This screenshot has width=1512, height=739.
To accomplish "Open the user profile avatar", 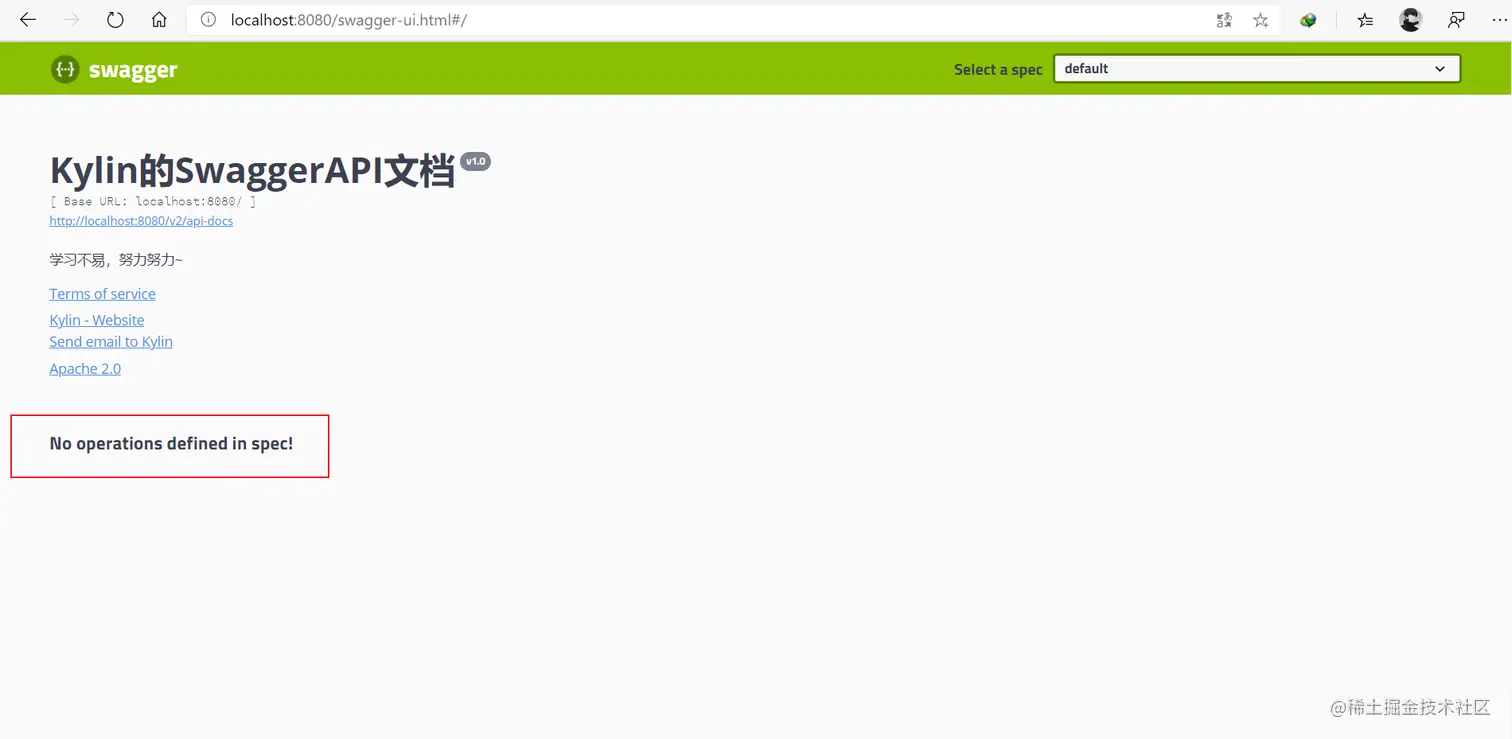I will click(1411, 20).
